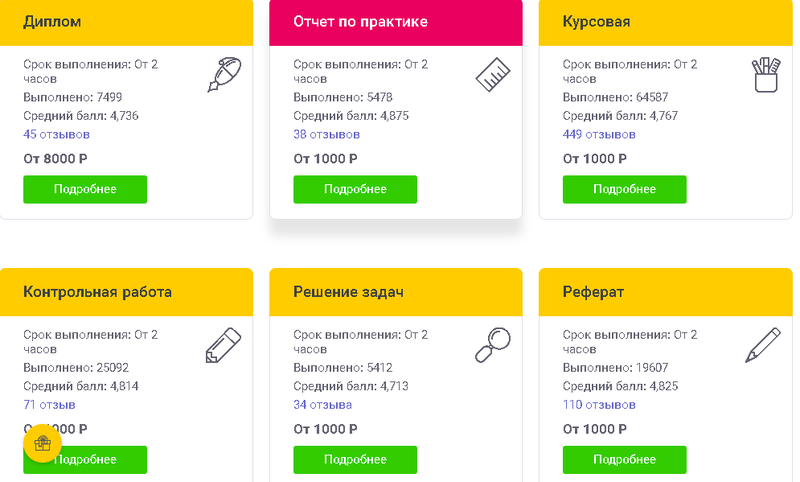Click the magnifying glass icon in Решение задач

pyautogui.click(x=492, y=345)
